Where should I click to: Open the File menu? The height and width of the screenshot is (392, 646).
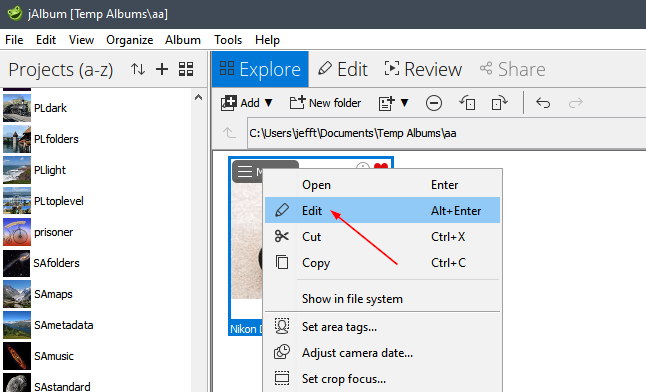[14, 40]
